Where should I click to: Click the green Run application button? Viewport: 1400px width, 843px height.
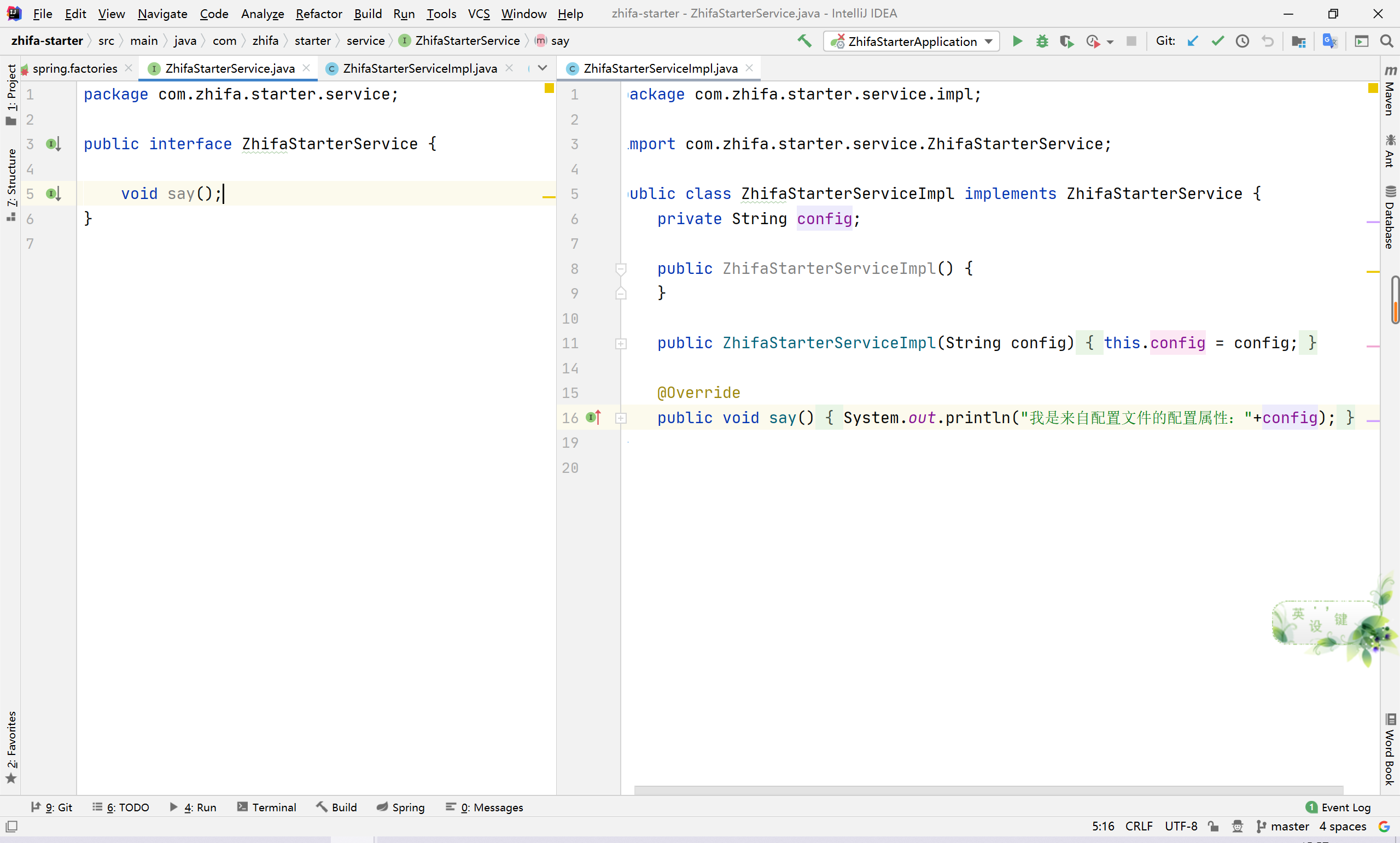[x=1017, y=41]
